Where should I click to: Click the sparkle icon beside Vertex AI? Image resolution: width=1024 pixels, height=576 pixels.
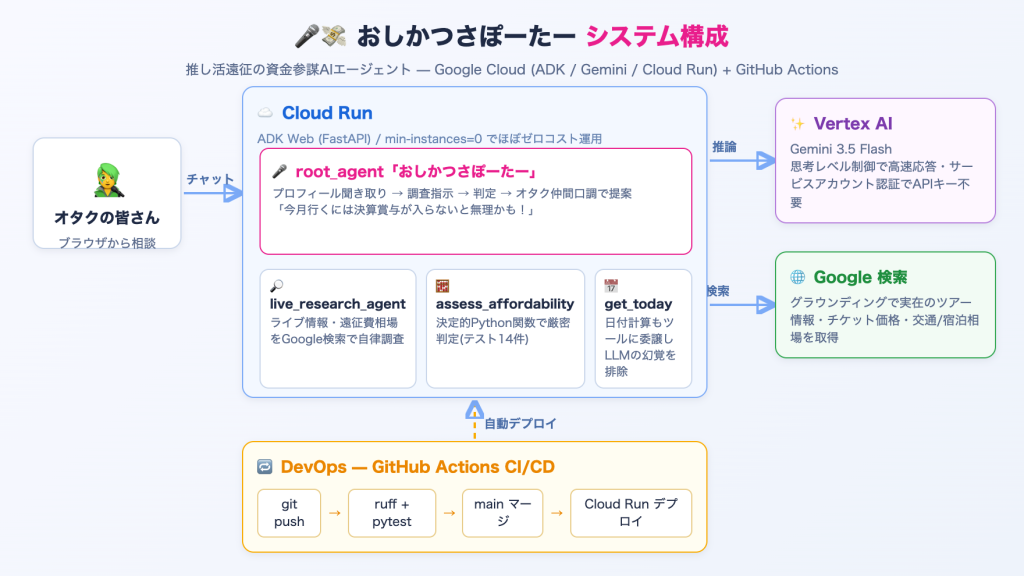pos(797,124)
